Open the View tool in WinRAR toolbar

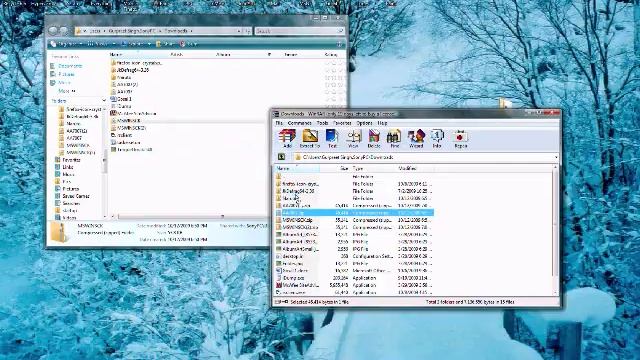353,139
